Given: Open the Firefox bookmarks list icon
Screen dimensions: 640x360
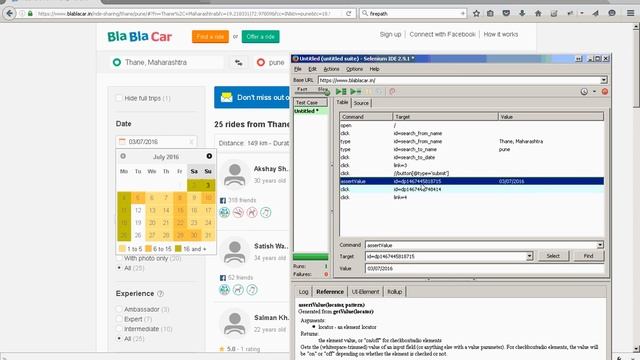Looking at the screenshot, I should pyautogui.click(x=490, y=13).
